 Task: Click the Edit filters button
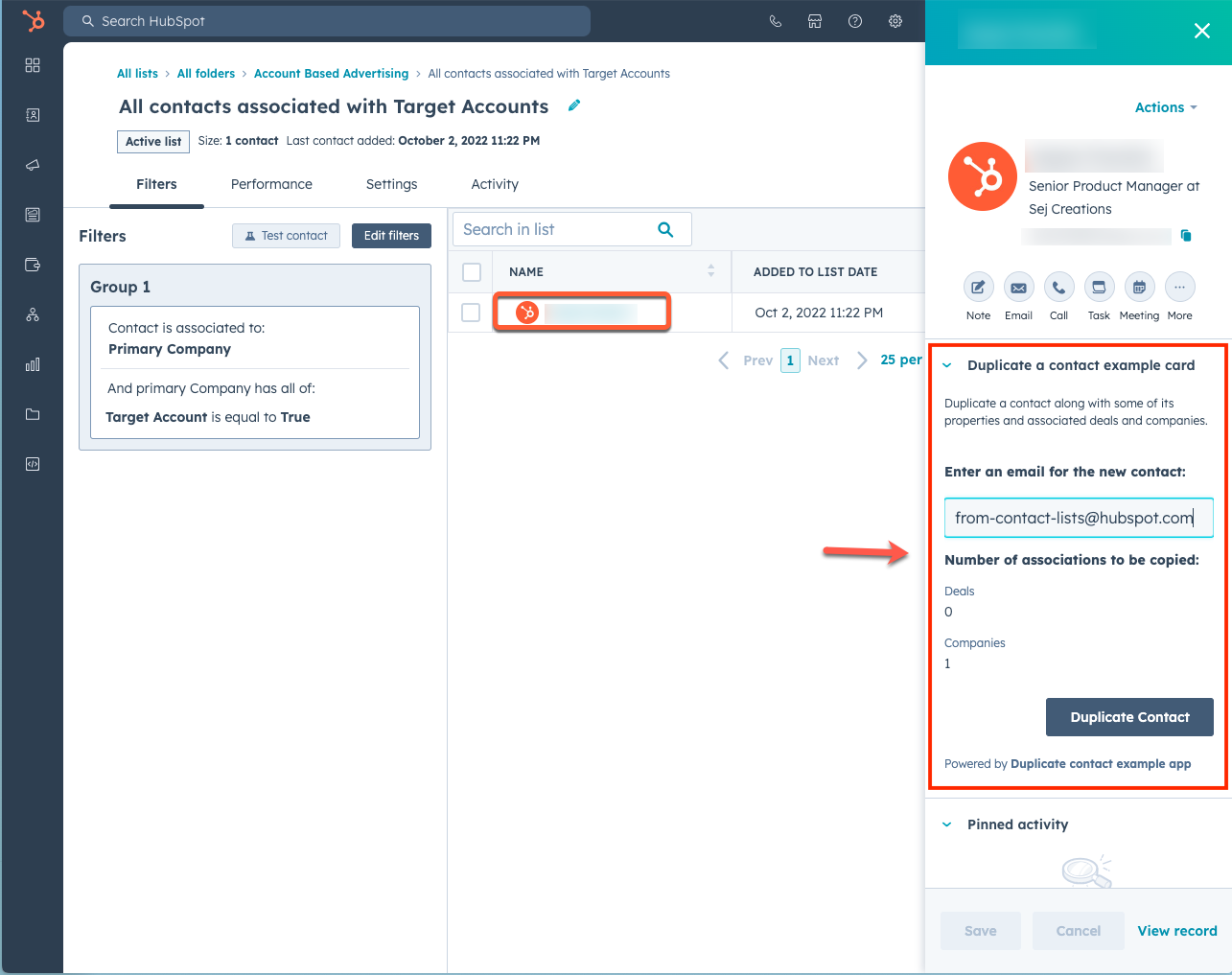pos(391,236)
